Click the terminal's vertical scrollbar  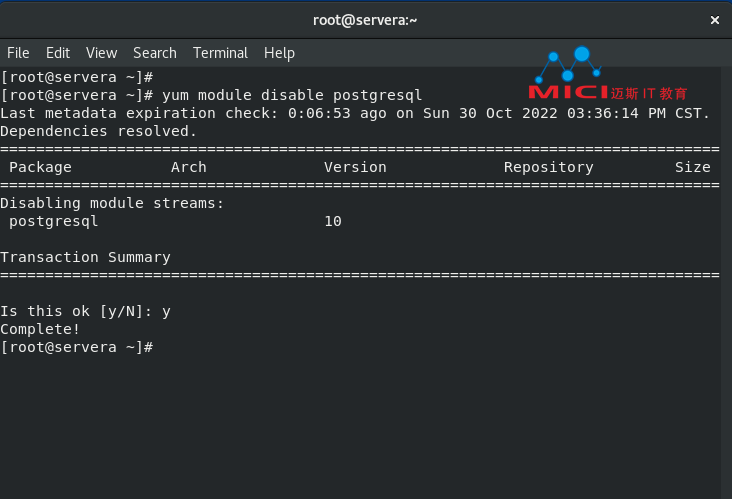click(726, 282)
